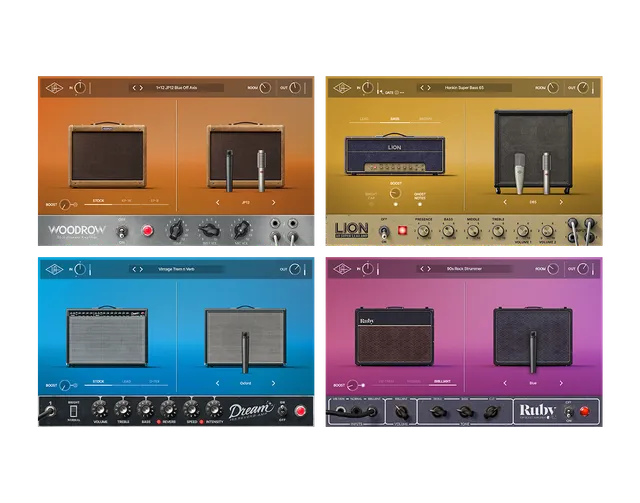Toggle the Dream BRIGHT/NORMAL switch
640x503 pixels.
point(73,410)
